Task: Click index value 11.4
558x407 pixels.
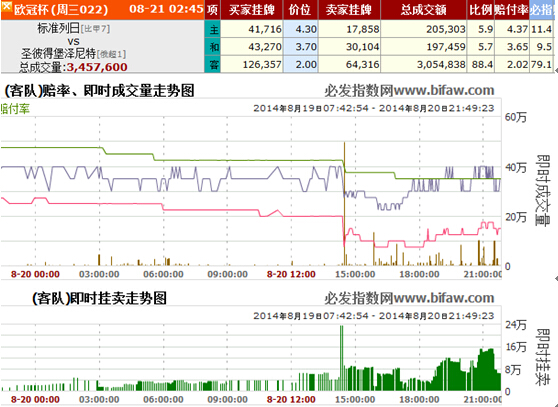Action: pos(542,29)
